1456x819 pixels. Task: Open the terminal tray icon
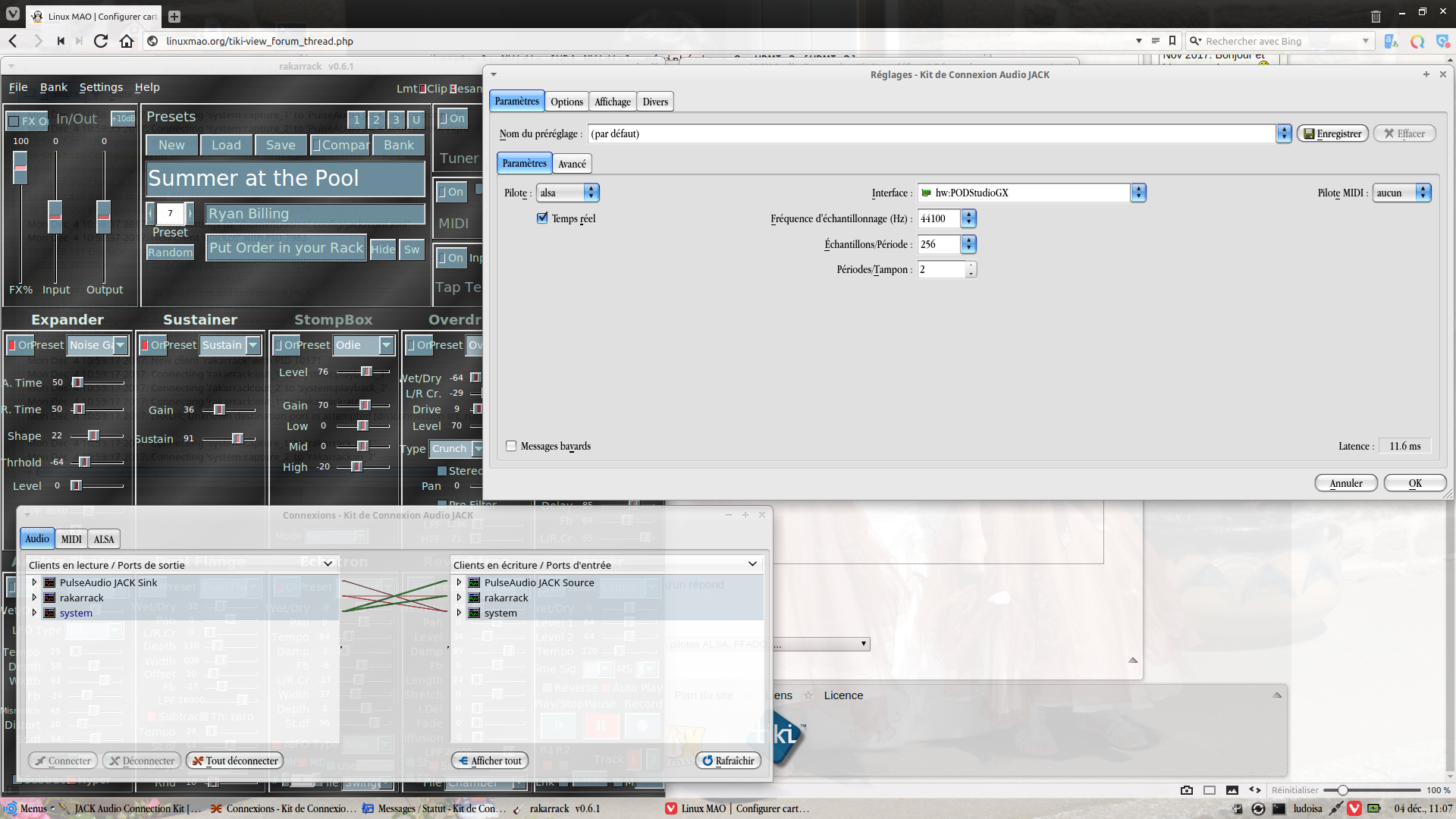(1279, 808)
